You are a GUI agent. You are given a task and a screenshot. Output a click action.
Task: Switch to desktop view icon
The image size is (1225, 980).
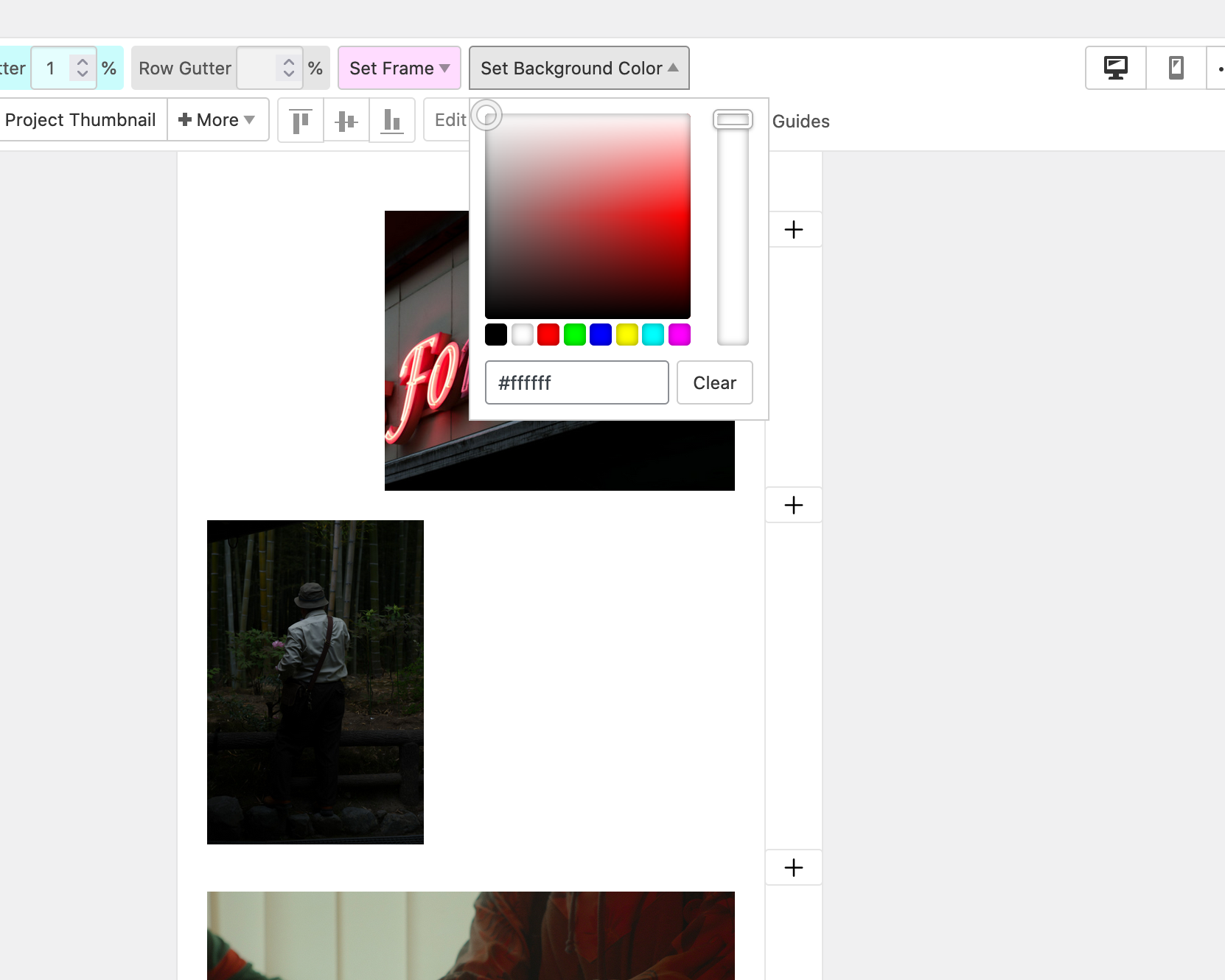(x=1115, y=68)
